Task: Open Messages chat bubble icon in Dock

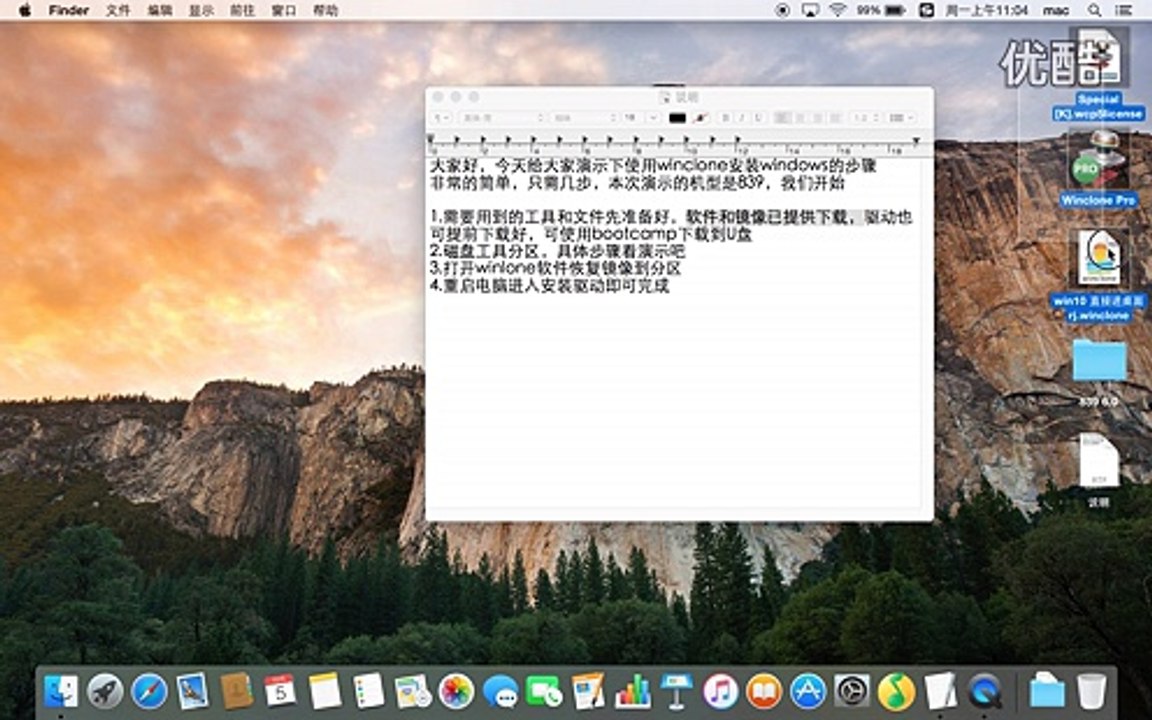Action: tap(500, 691)
